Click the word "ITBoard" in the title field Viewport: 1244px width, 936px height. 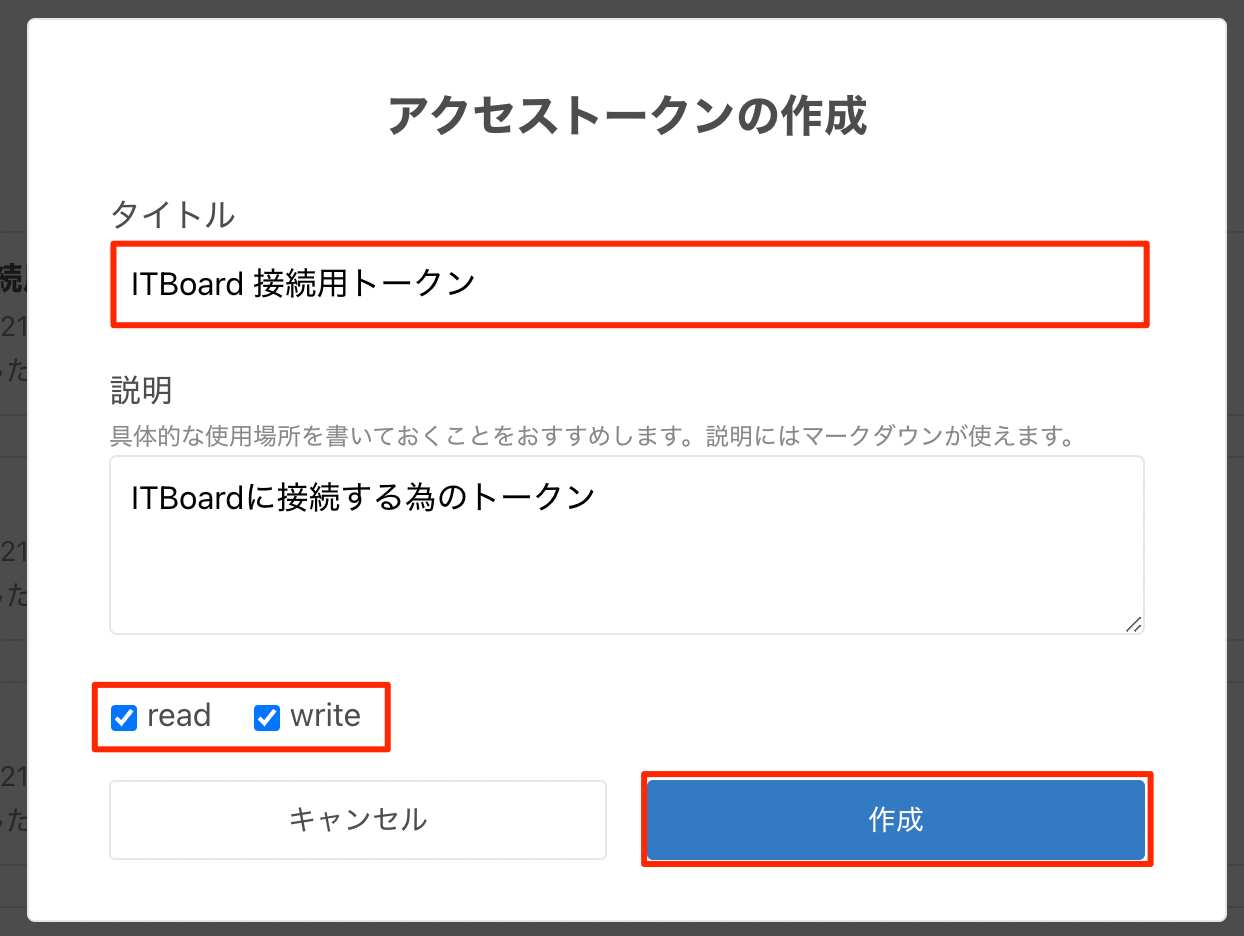pyautogui.click(x=188, y=284)
